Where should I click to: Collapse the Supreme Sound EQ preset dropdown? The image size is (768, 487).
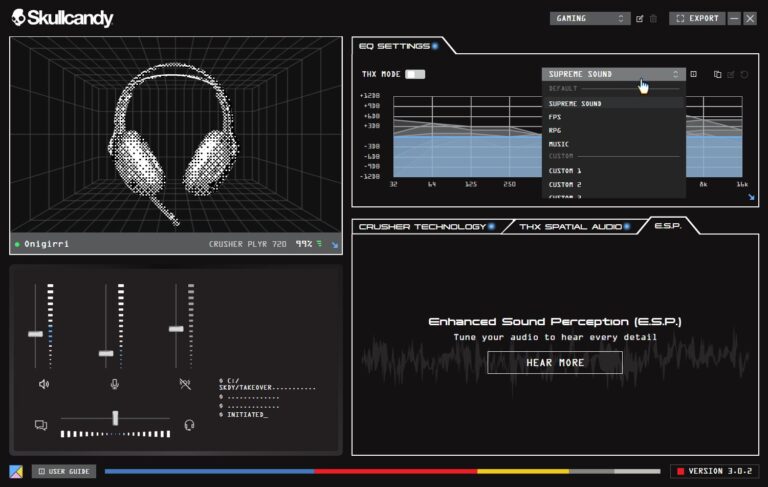613,74
